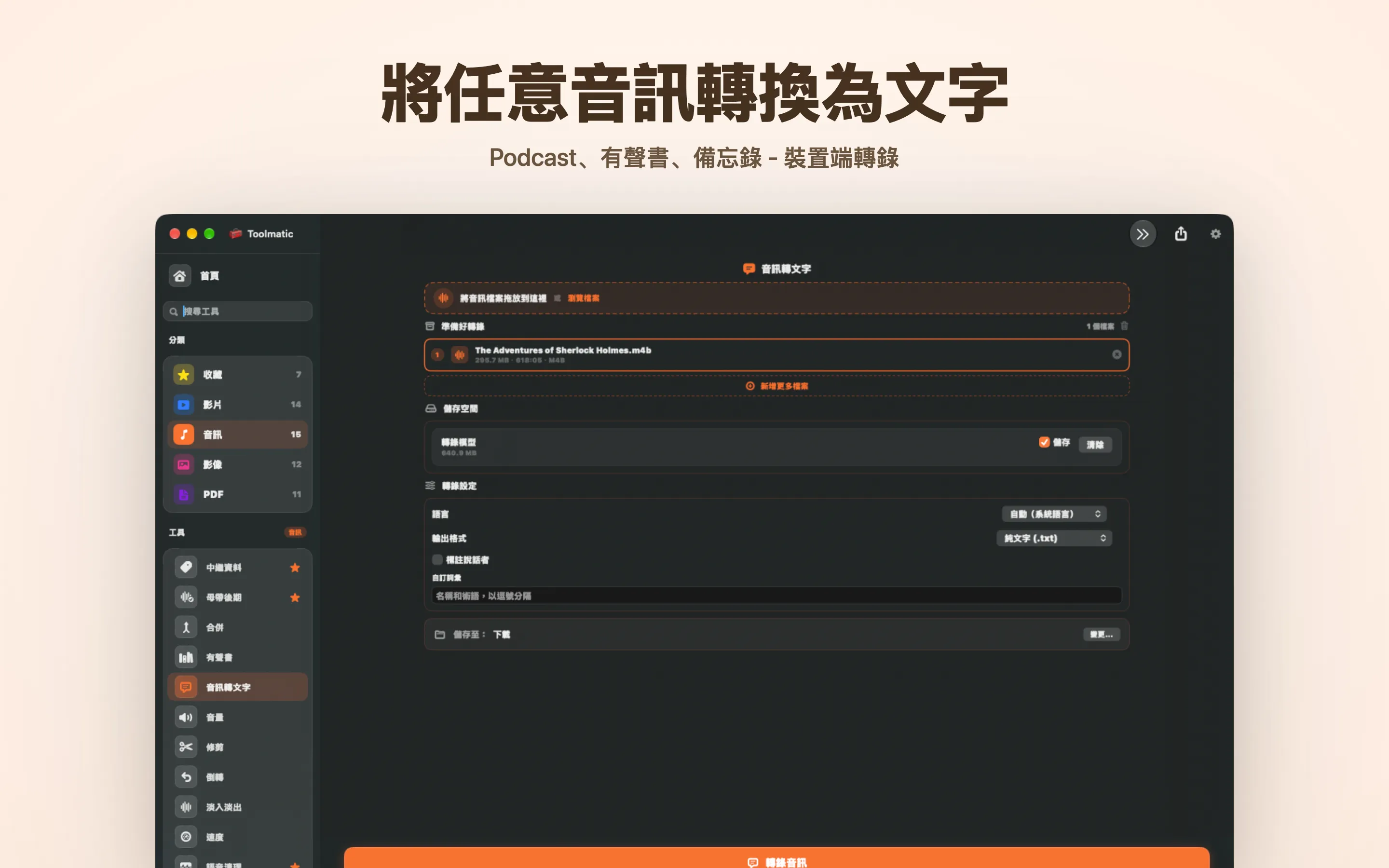Toggle favorite star for 母帶後期

(x=295, y=597)
